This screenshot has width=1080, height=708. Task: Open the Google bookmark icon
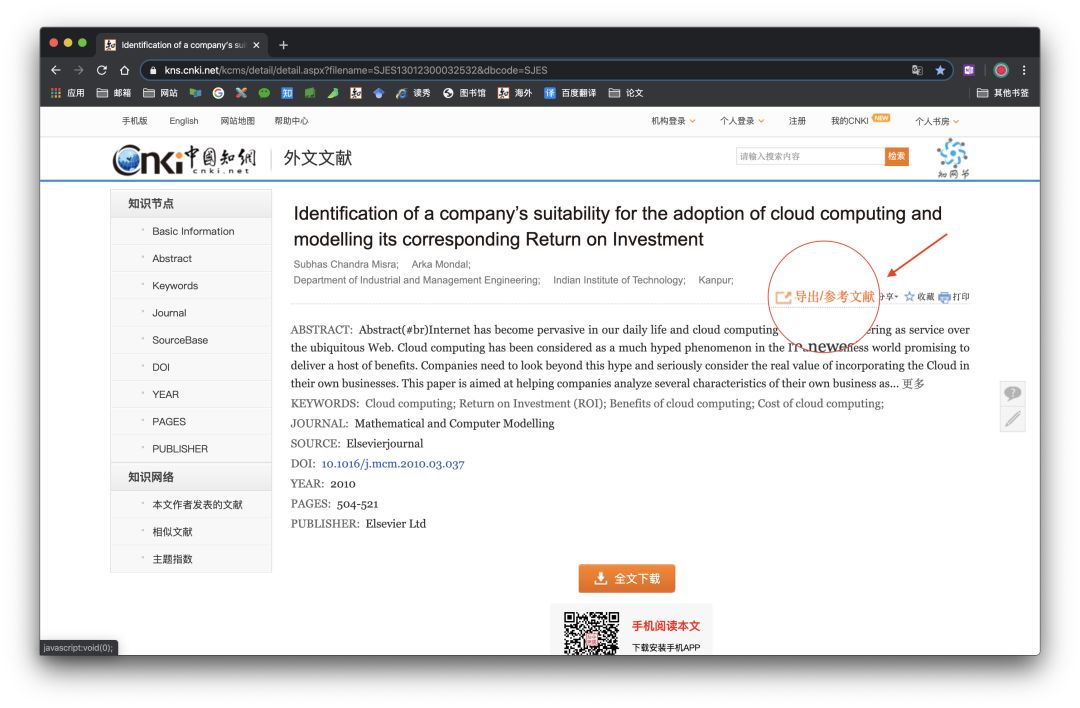point(218,93)
